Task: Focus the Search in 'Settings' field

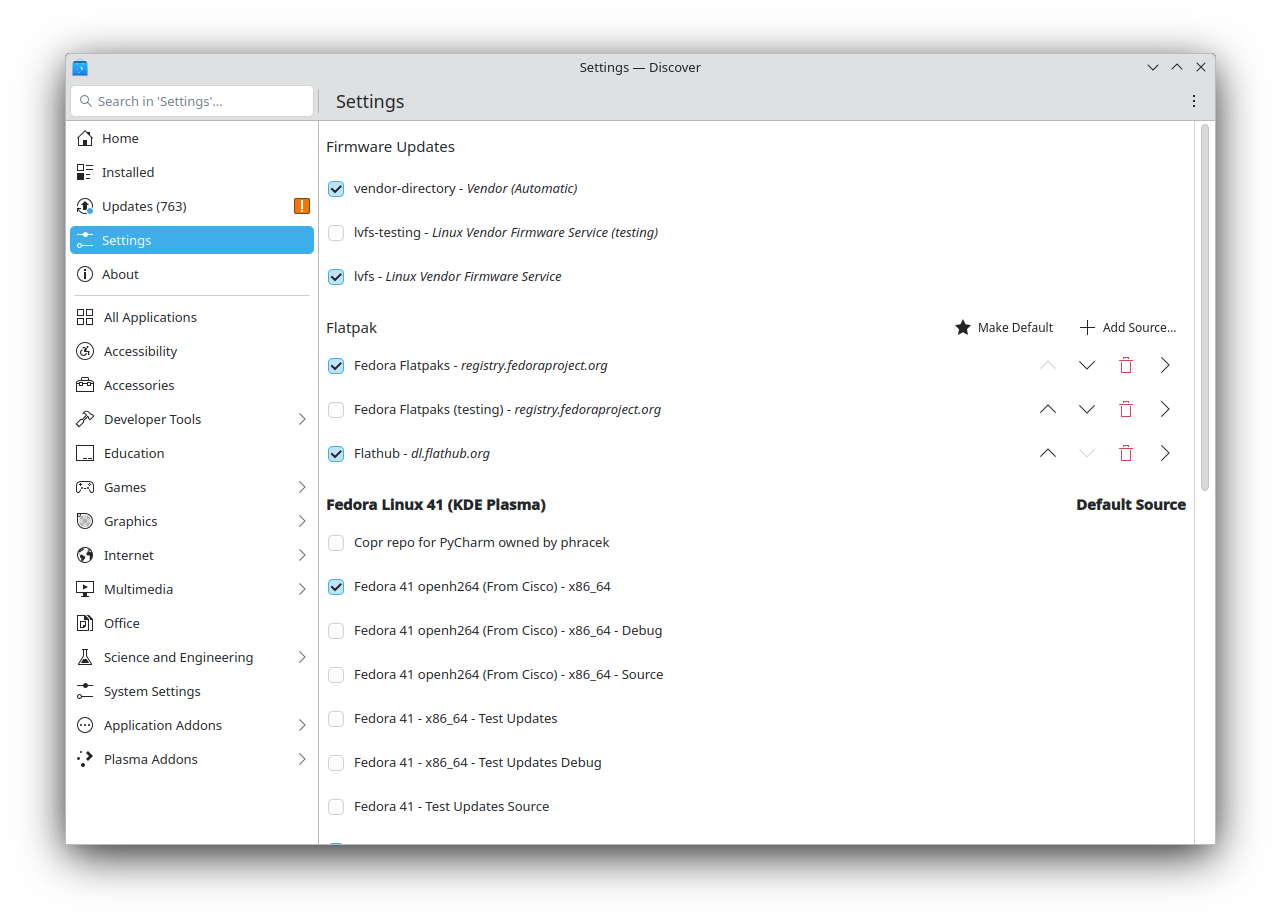Action: point(192,101)
